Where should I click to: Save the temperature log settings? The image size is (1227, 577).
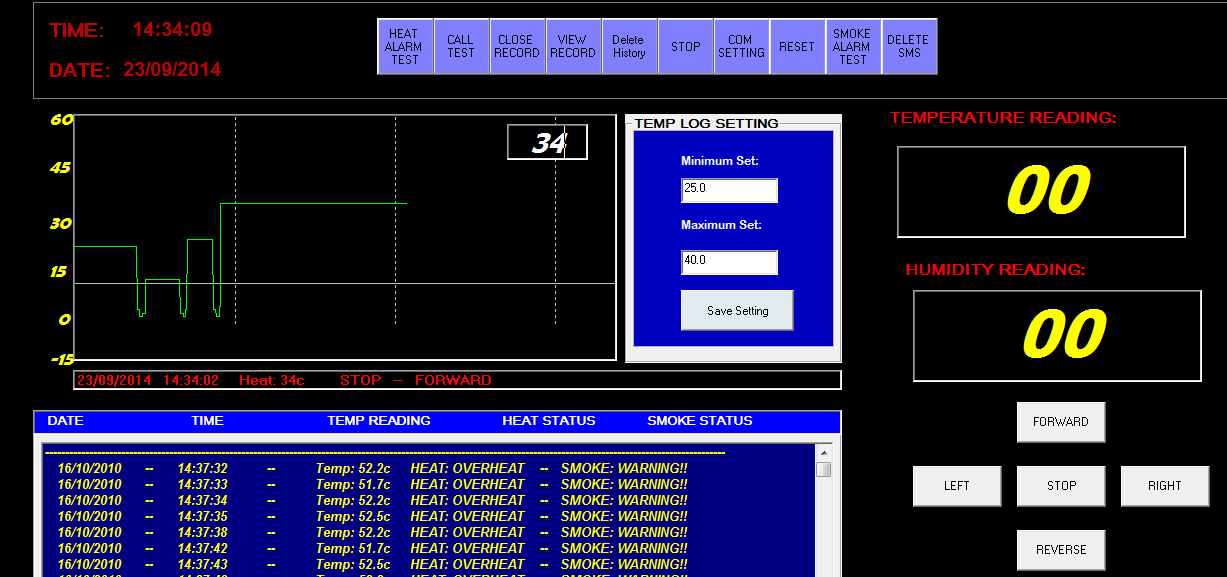pyautogui.click(x=736, y=310)
